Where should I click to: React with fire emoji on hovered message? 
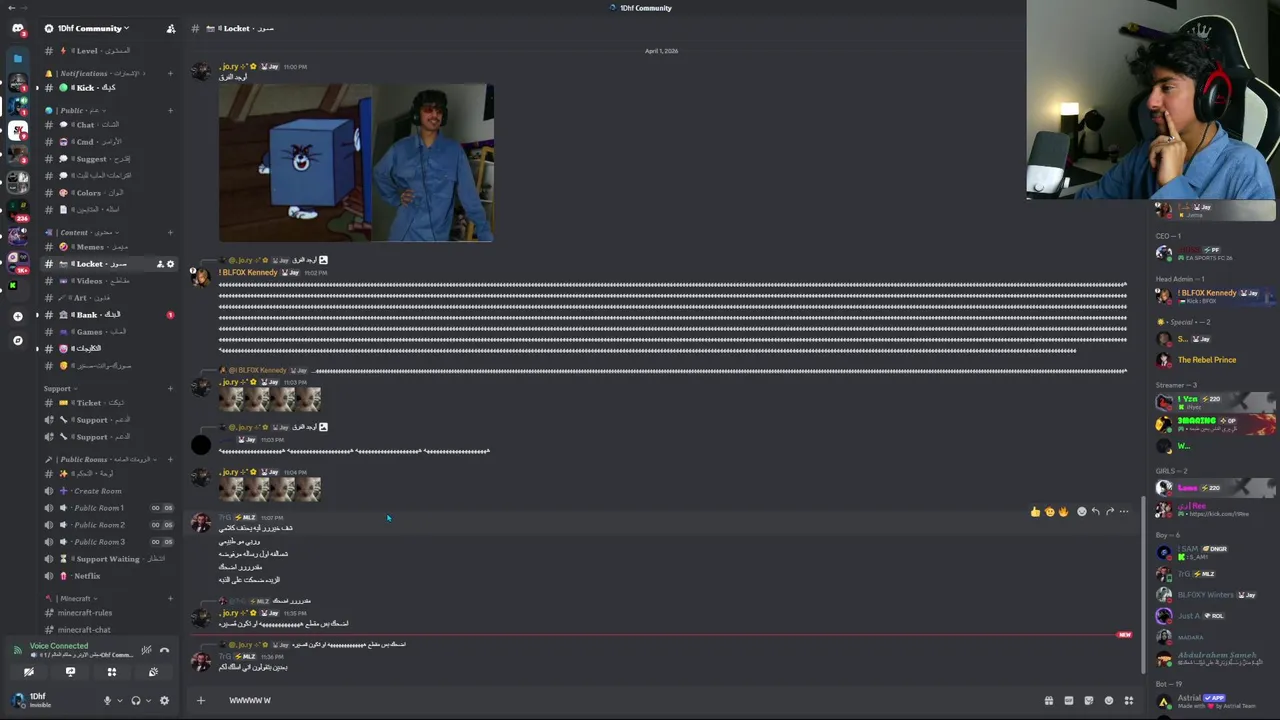[x=1063, y=511]
